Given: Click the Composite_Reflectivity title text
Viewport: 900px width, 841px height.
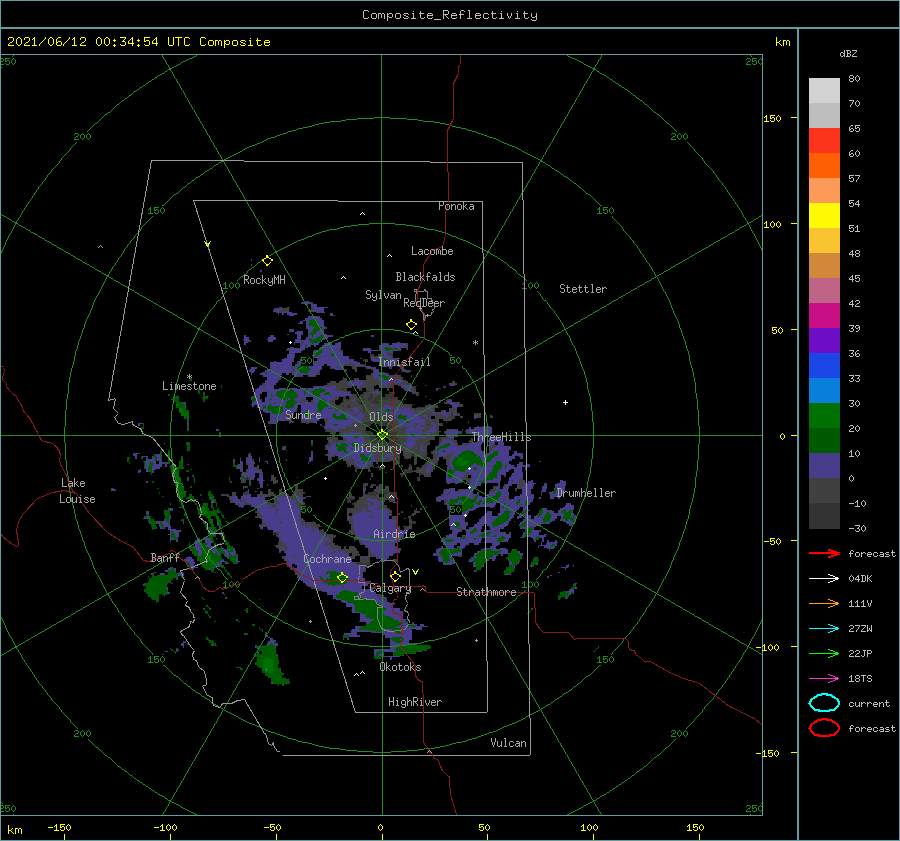Looking at the screenshot, I should 450,15.
